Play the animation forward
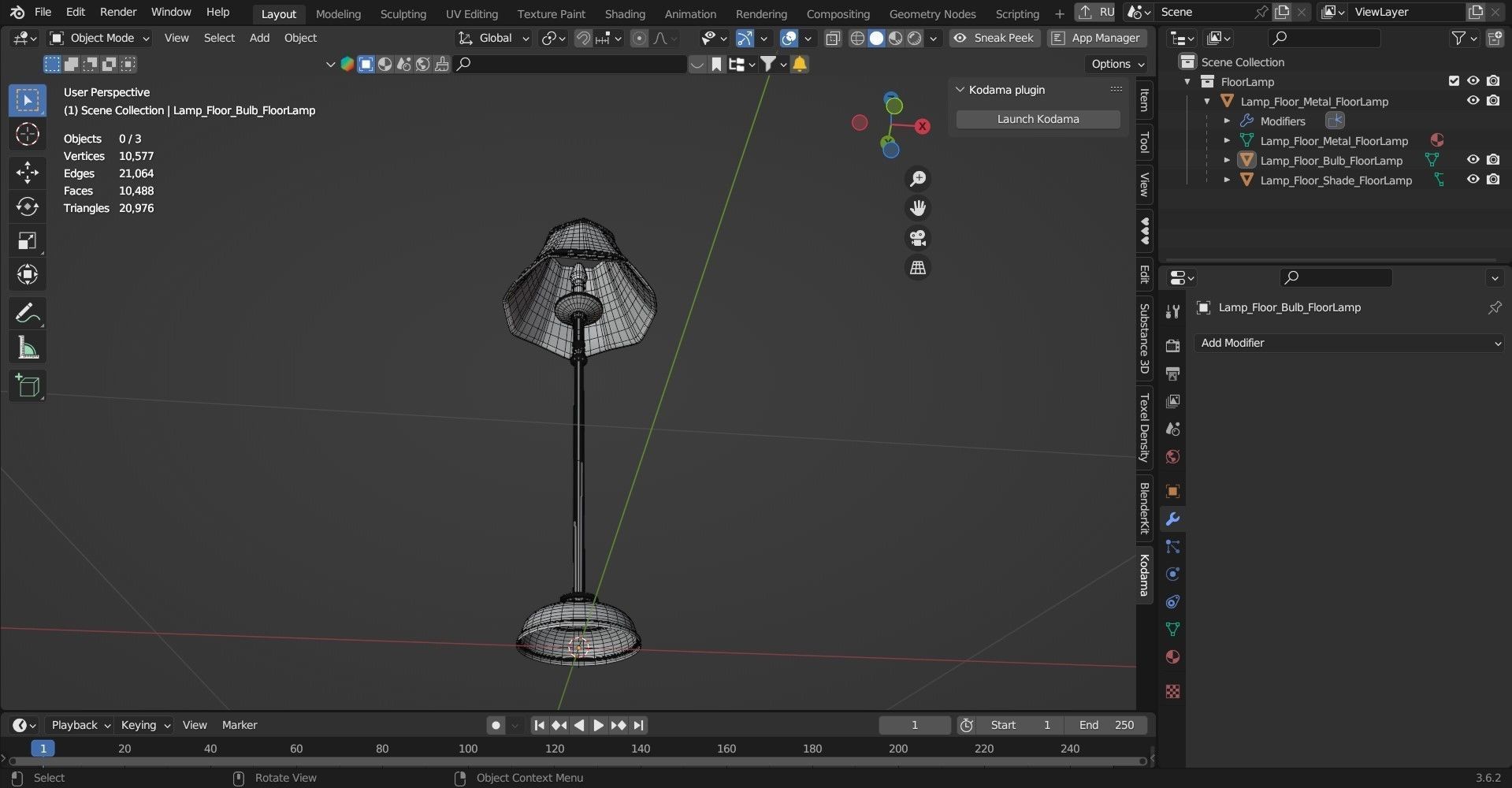1512x788 pixels. pos(598,725)
